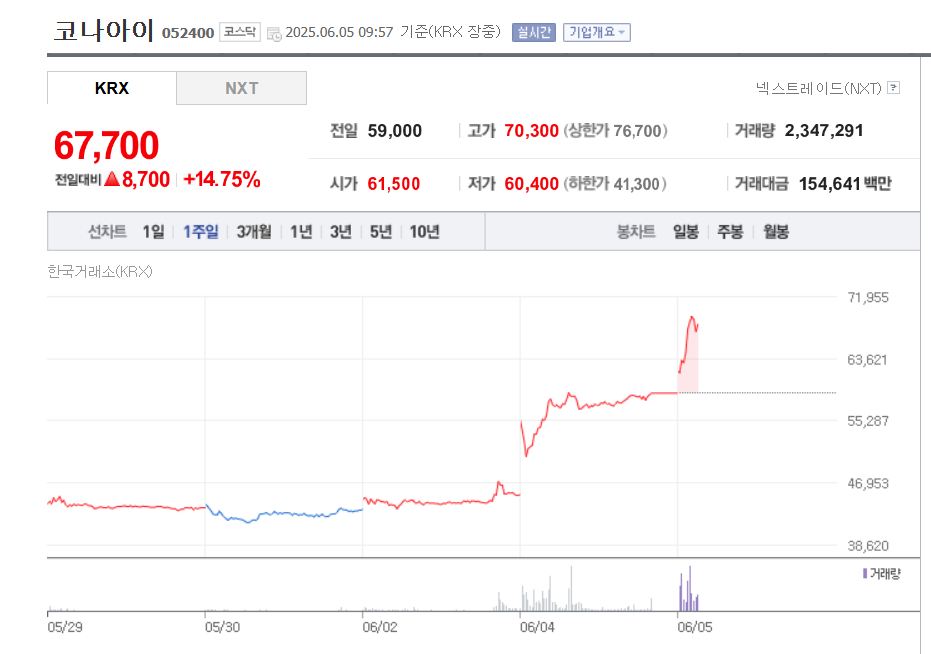Click the 71,955 price axis label
The image size is (931, 654).
[x=867, y=298]
